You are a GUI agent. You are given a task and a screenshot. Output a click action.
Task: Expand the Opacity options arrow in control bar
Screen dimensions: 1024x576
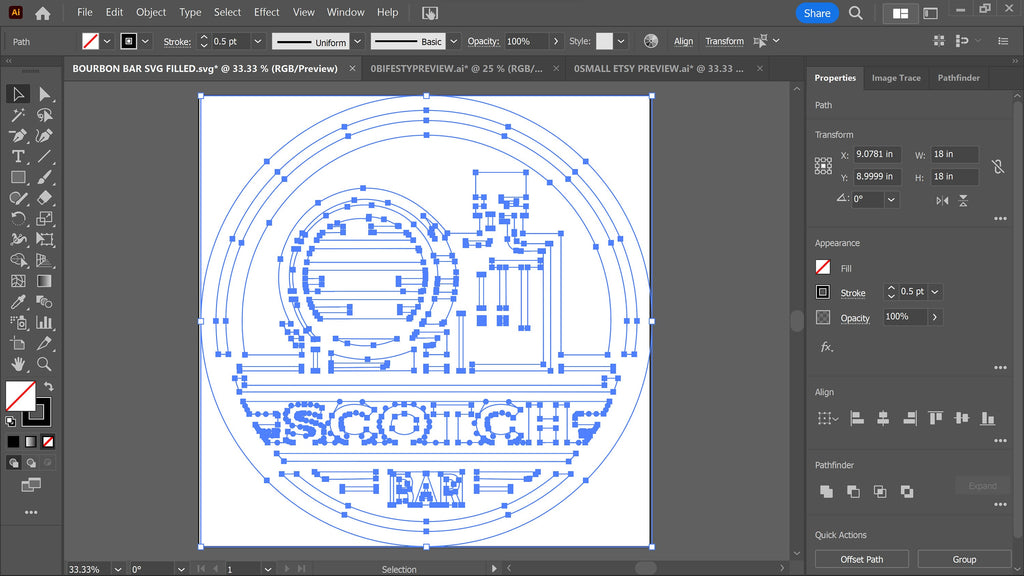click(x=556, y=41)
